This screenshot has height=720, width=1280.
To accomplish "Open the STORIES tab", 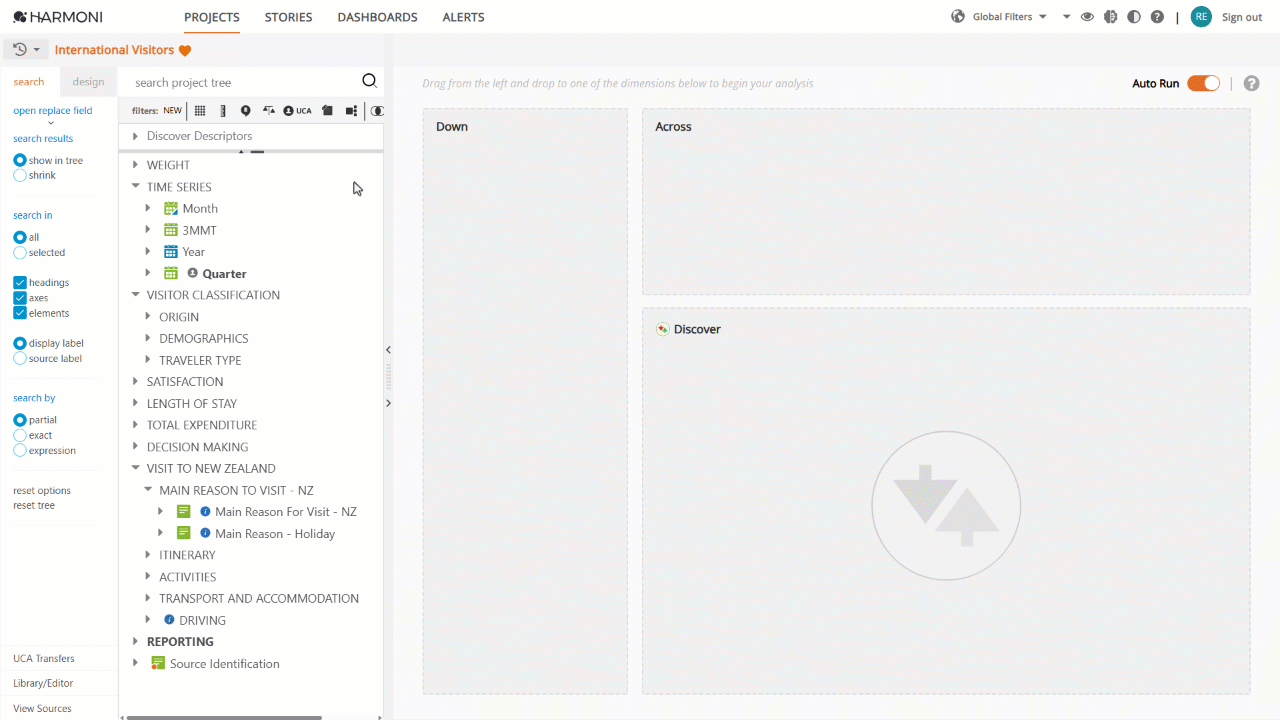I will [x=288, y=17].
